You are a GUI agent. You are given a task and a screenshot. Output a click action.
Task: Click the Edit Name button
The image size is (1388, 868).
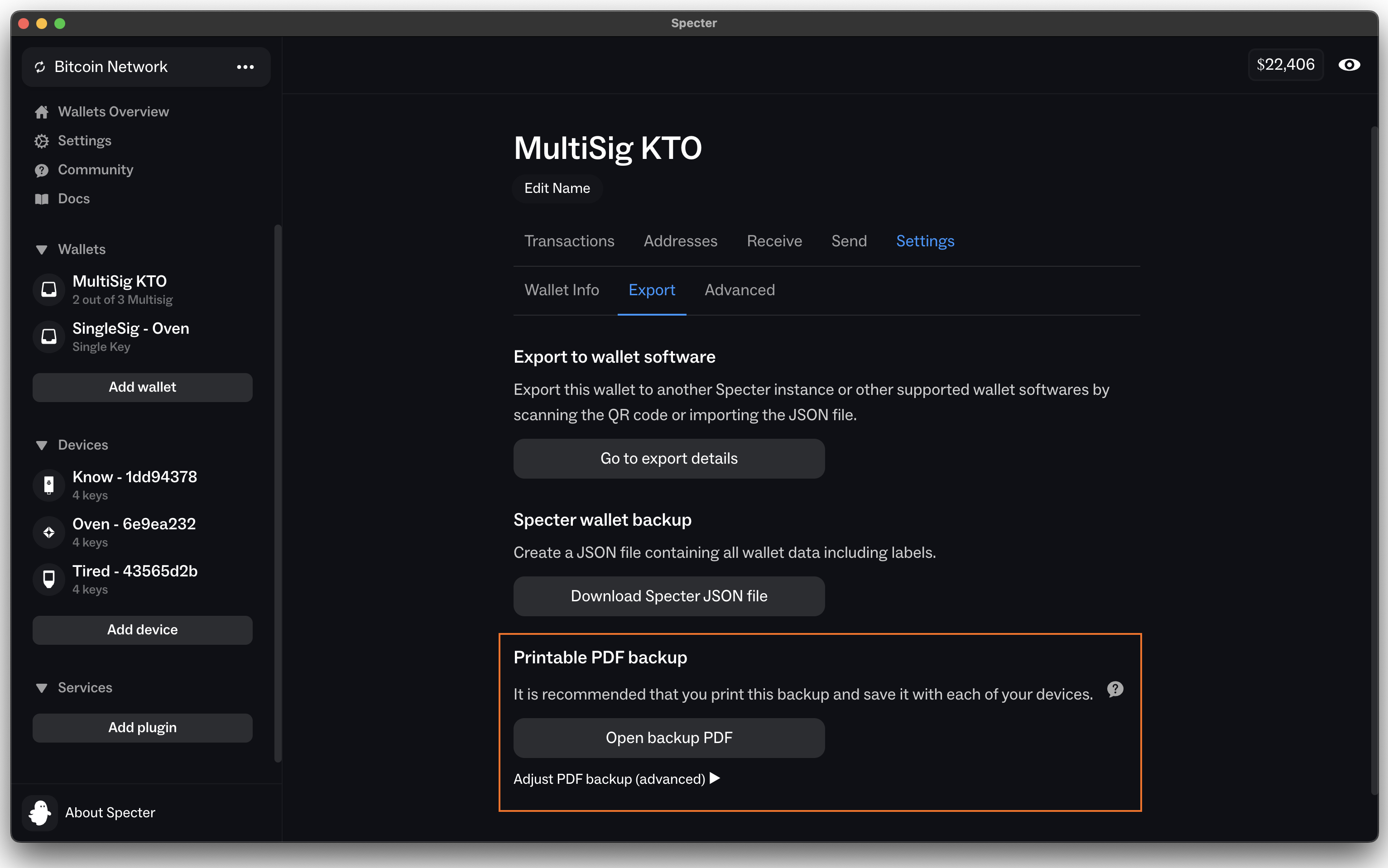pyautogui.click(x=557, y=188)
